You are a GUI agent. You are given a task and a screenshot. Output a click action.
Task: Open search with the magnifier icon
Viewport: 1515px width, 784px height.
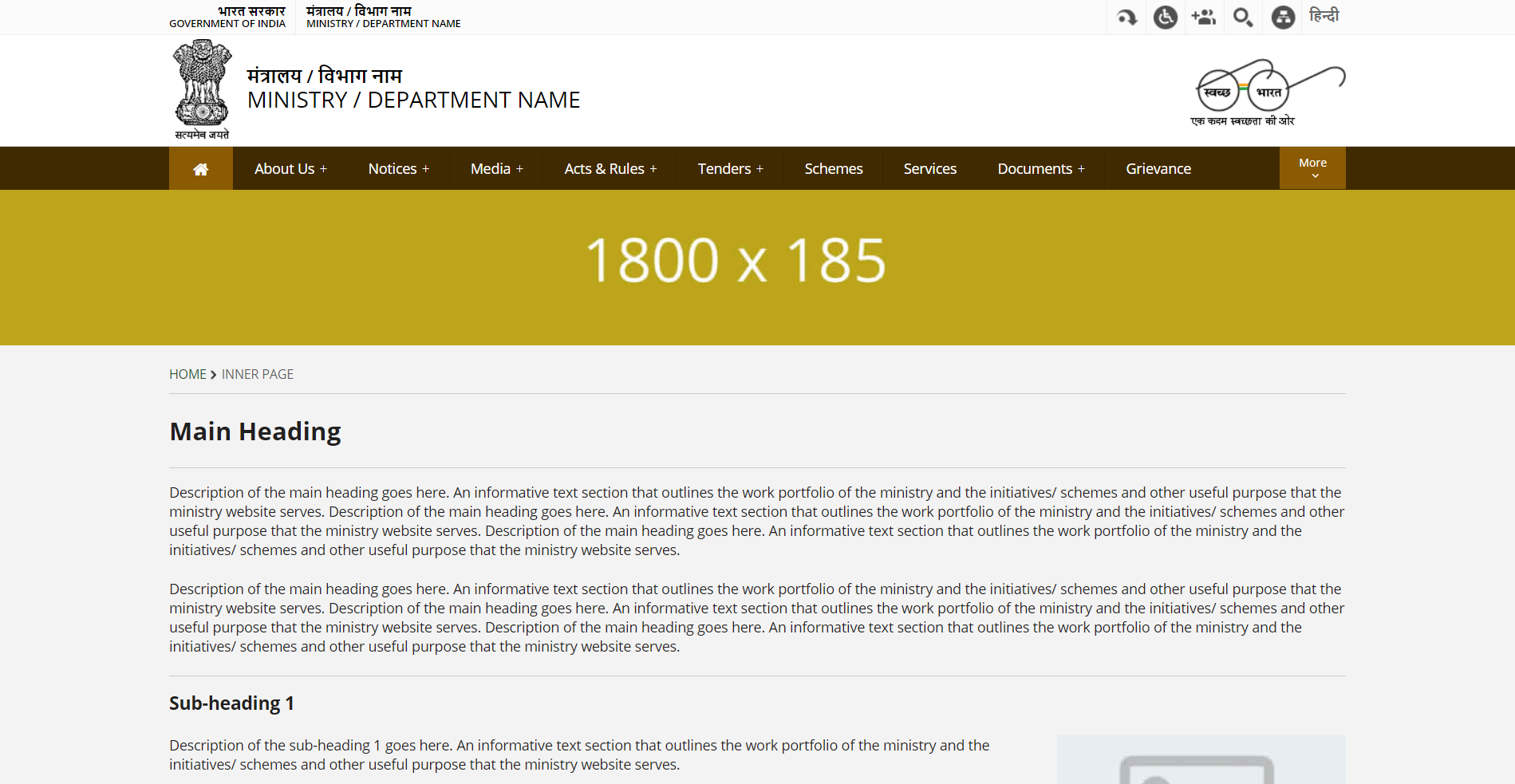click(1242, 17)
